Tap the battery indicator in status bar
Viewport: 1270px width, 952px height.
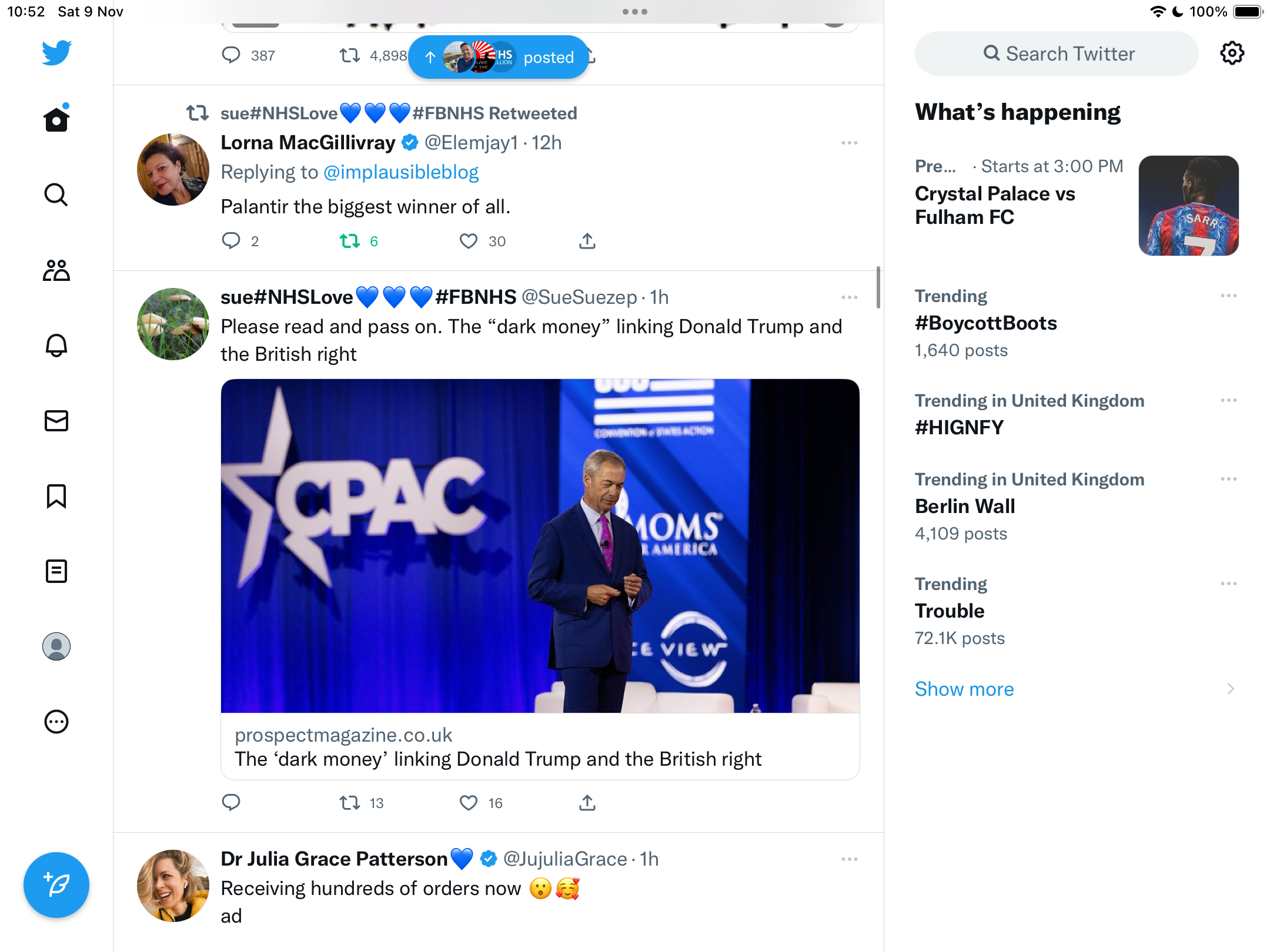tap(1248, 12)
